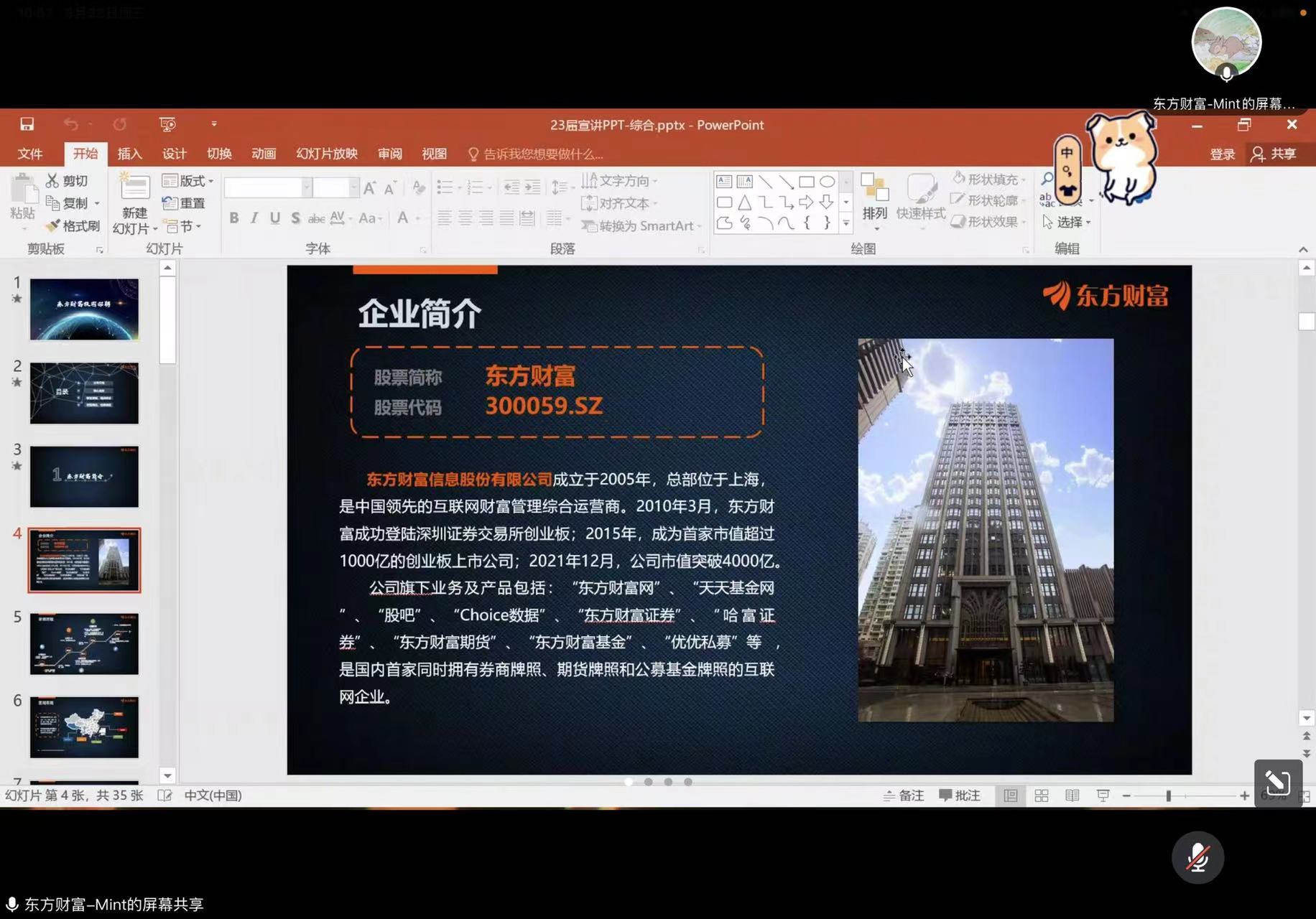Switch to slide sorter view icon
This screenshot has width=1316, height=919.
[1041, 796]
